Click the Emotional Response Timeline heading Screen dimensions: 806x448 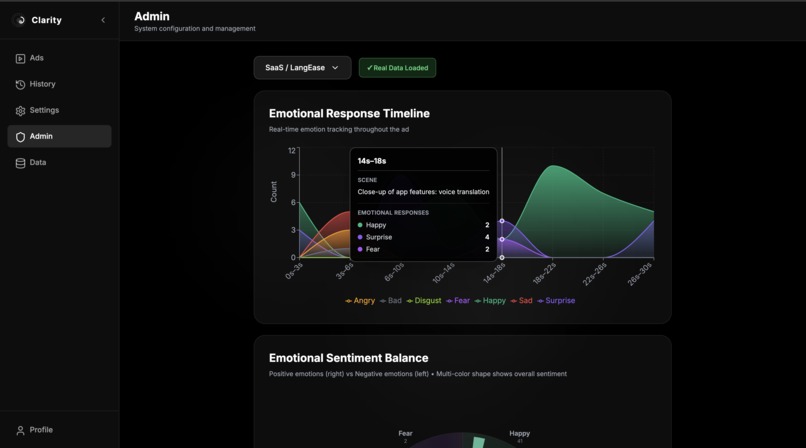349,114
